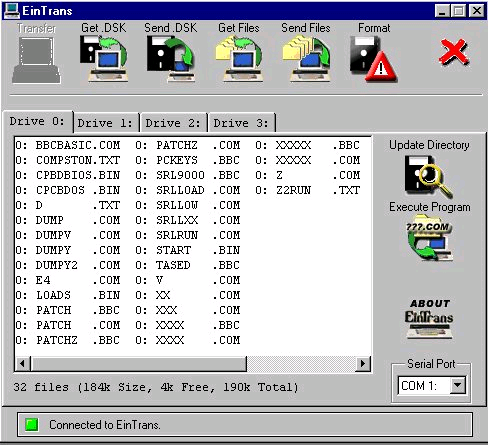488x445 pixels.
Task: Click Execute Program ???.COM icon
Action: pyautogui.click(x=429, y=237)
